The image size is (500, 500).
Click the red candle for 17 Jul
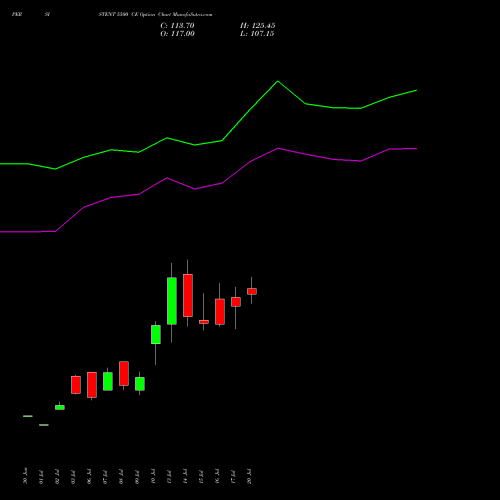point(236,302)
